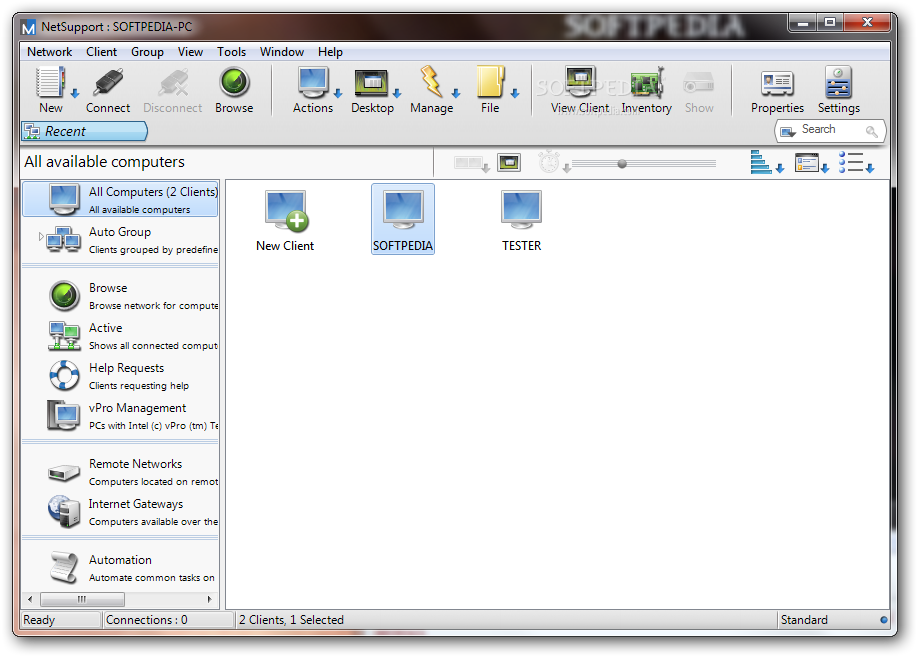The height and width of the screenshot is (657, 918).
Task: Expand the Auto Group tree node
Action: coord(40,237)
